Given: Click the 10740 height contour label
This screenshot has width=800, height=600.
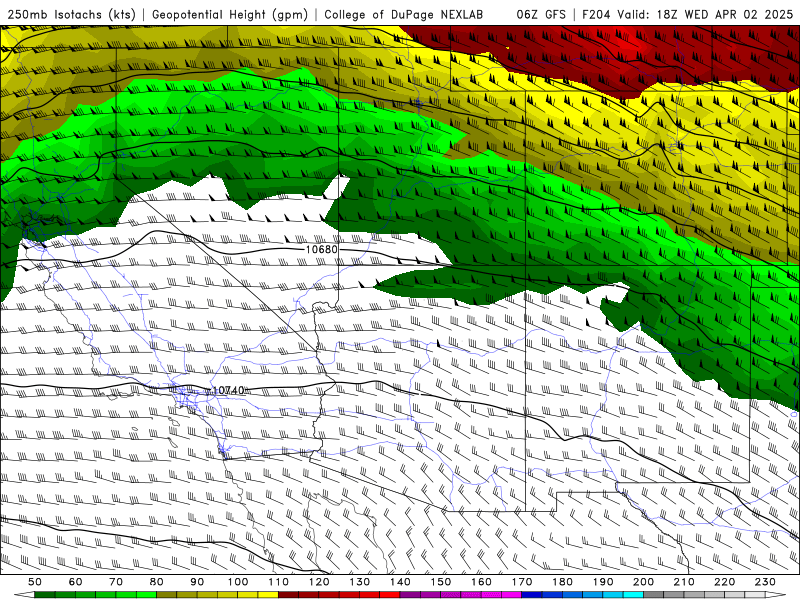Looking at the screenshot, I should click(229, 390).
